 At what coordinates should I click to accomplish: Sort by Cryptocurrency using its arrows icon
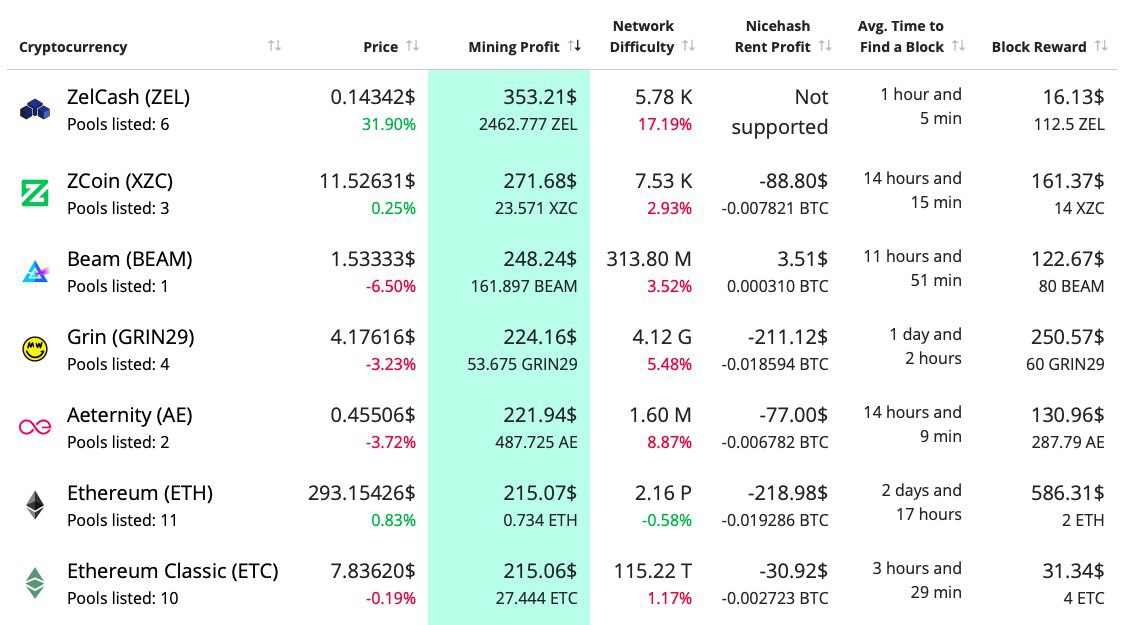[x=275, y=46]
